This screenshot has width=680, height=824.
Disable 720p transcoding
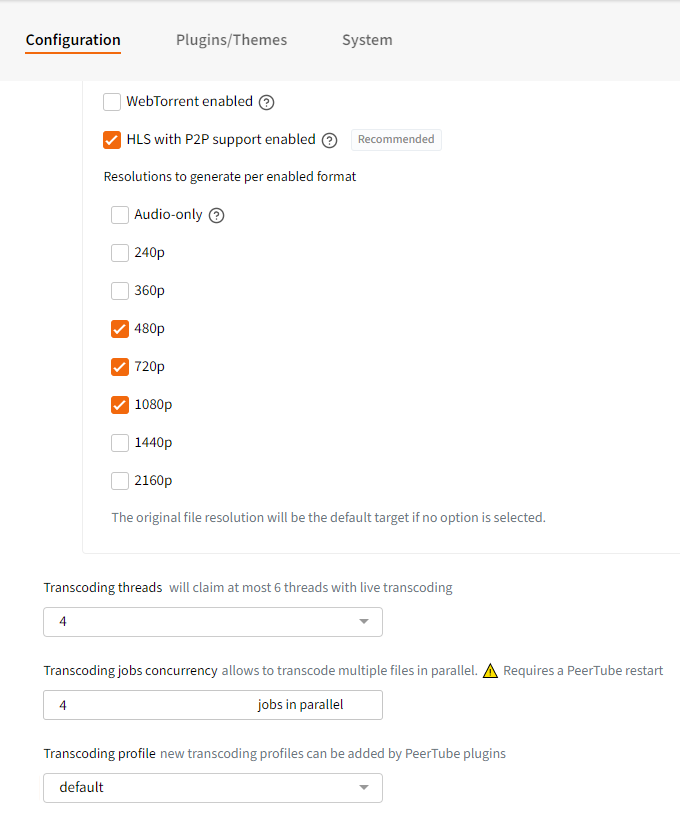(x=119, y=366)
